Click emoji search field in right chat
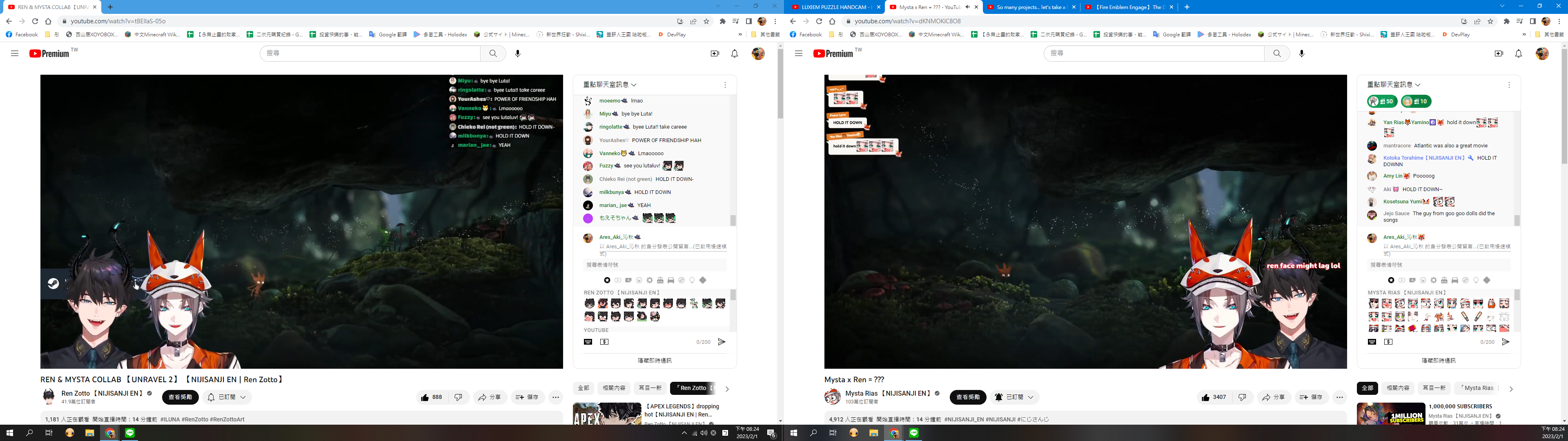The height and width of the screenshot is (441, 1568). pyautogui.click(x=1439, y=265)
